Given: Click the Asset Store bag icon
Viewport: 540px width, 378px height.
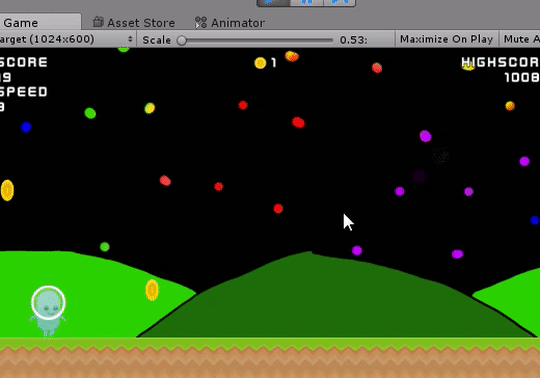Looking at the screenshot, I should click(98, 22).
